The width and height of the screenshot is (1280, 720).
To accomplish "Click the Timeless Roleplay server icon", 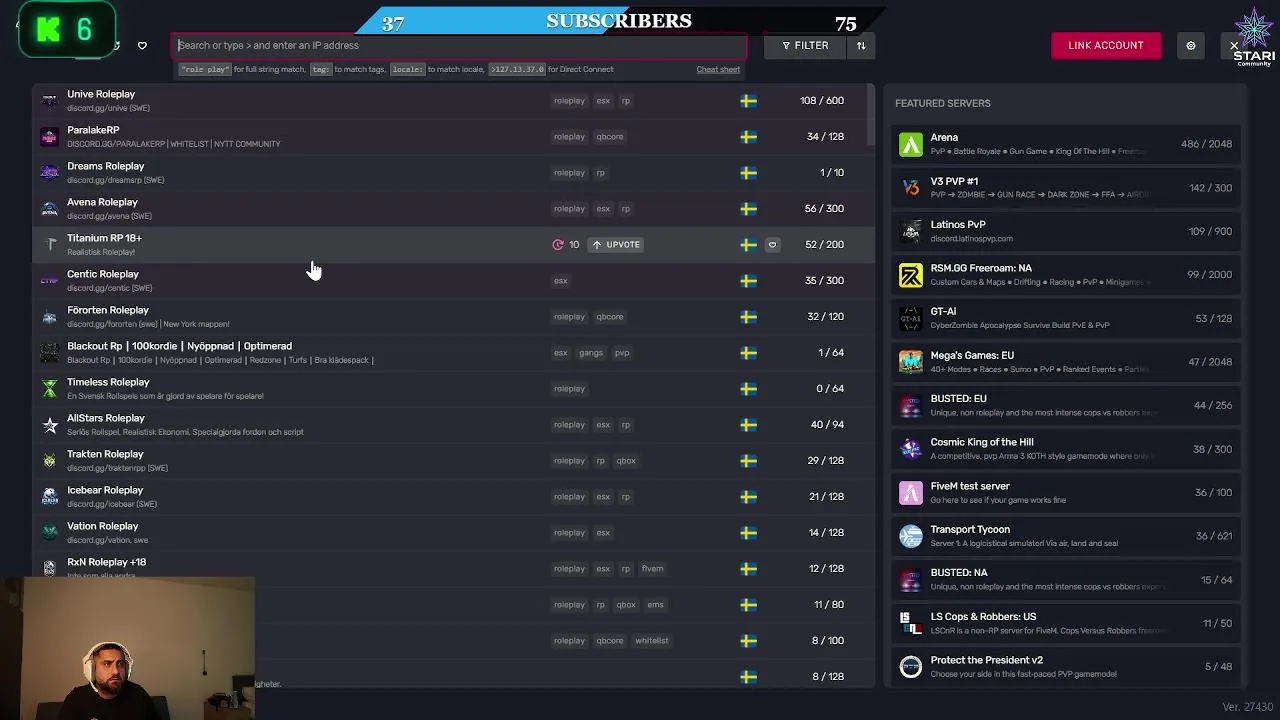I will click(49, 388).
